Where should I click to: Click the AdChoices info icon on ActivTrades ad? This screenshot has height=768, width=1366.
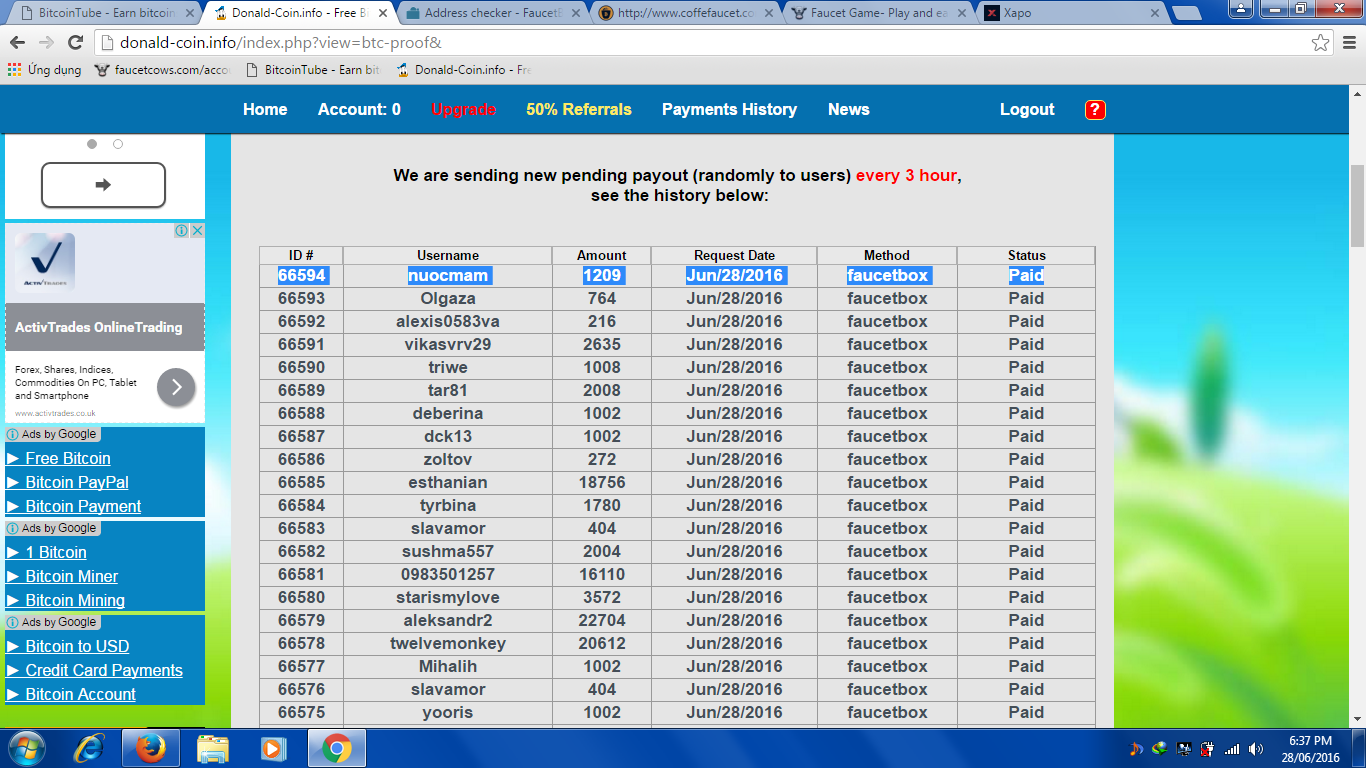click(x=182, y=230)
